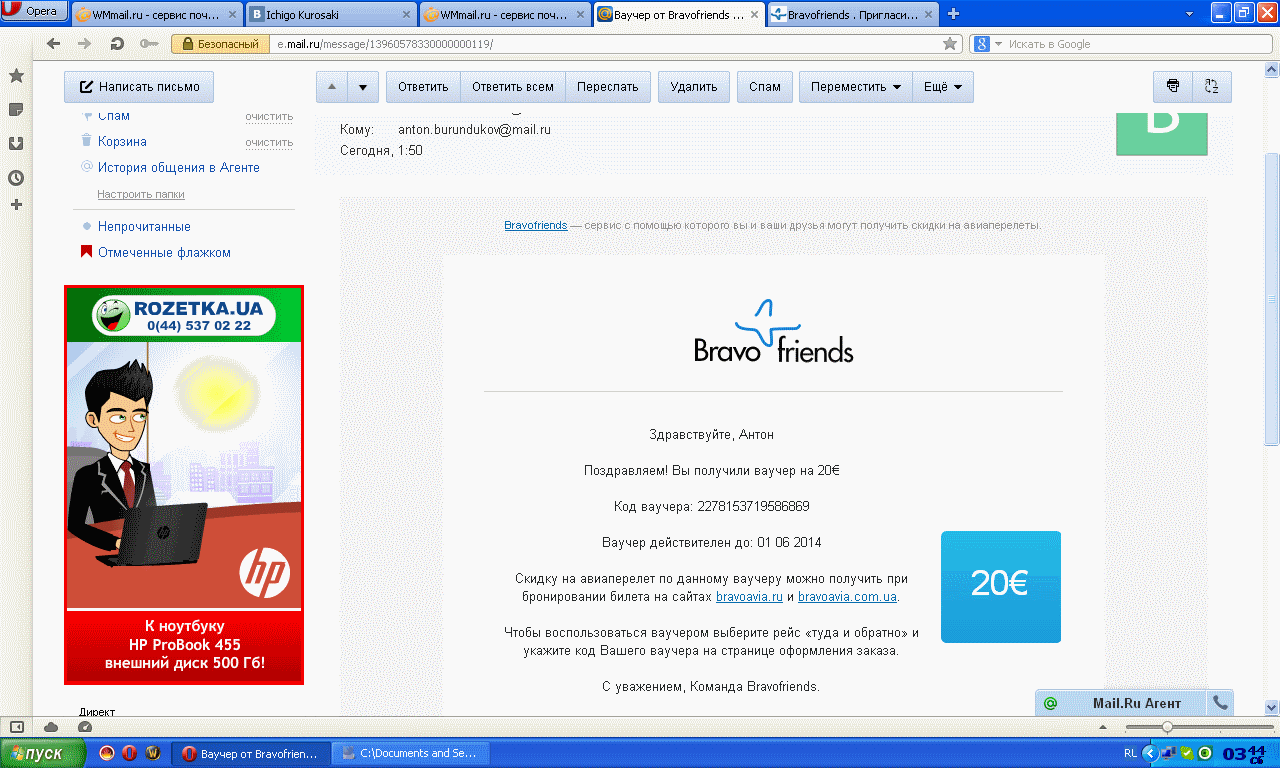Print the email with the printer icon
Screen dimensions: 1280x768
coord(1173,87)
